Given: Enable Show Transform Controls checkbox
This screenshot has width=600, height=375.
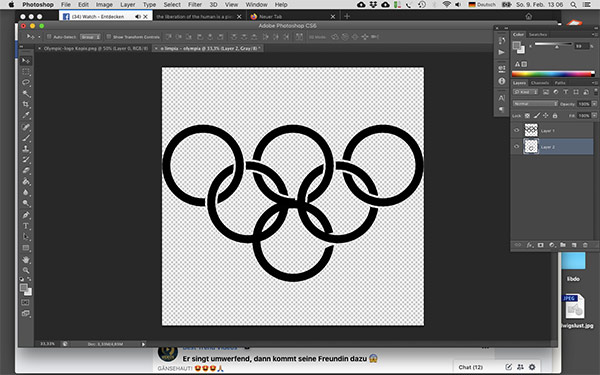Looking at the screenshot, I should (109, 37).
